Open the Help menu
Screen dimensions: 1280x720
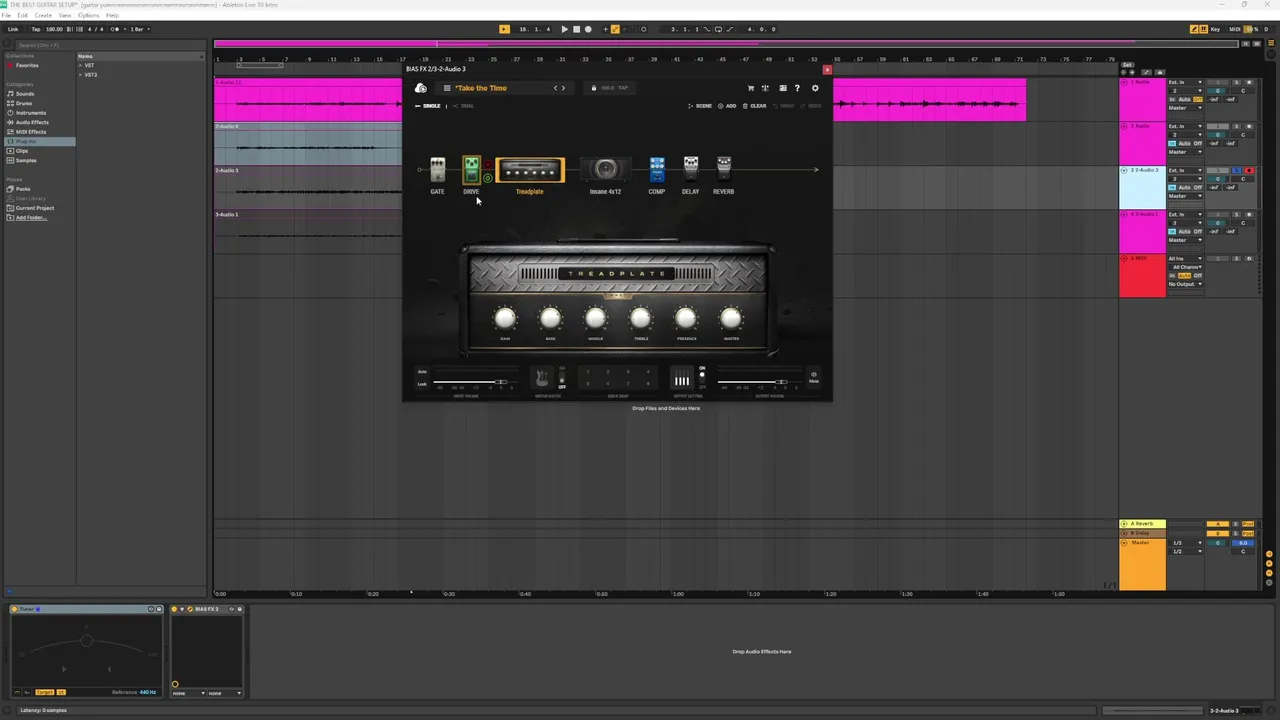pyautogui.click(x=112, y=15)
